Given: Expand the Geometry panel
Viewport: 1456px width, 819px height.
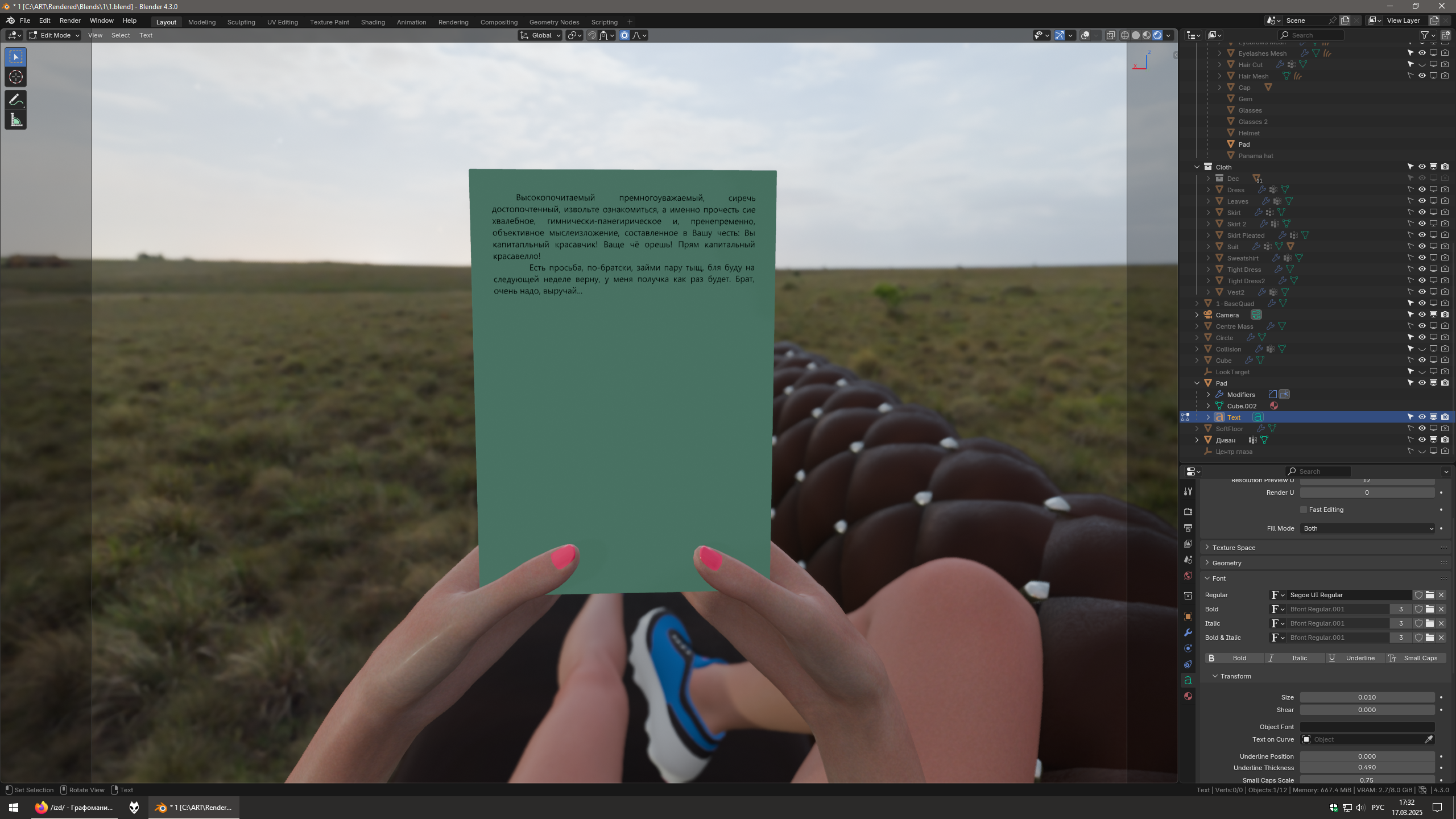Looking at the screenshot, I should 1227,563.
